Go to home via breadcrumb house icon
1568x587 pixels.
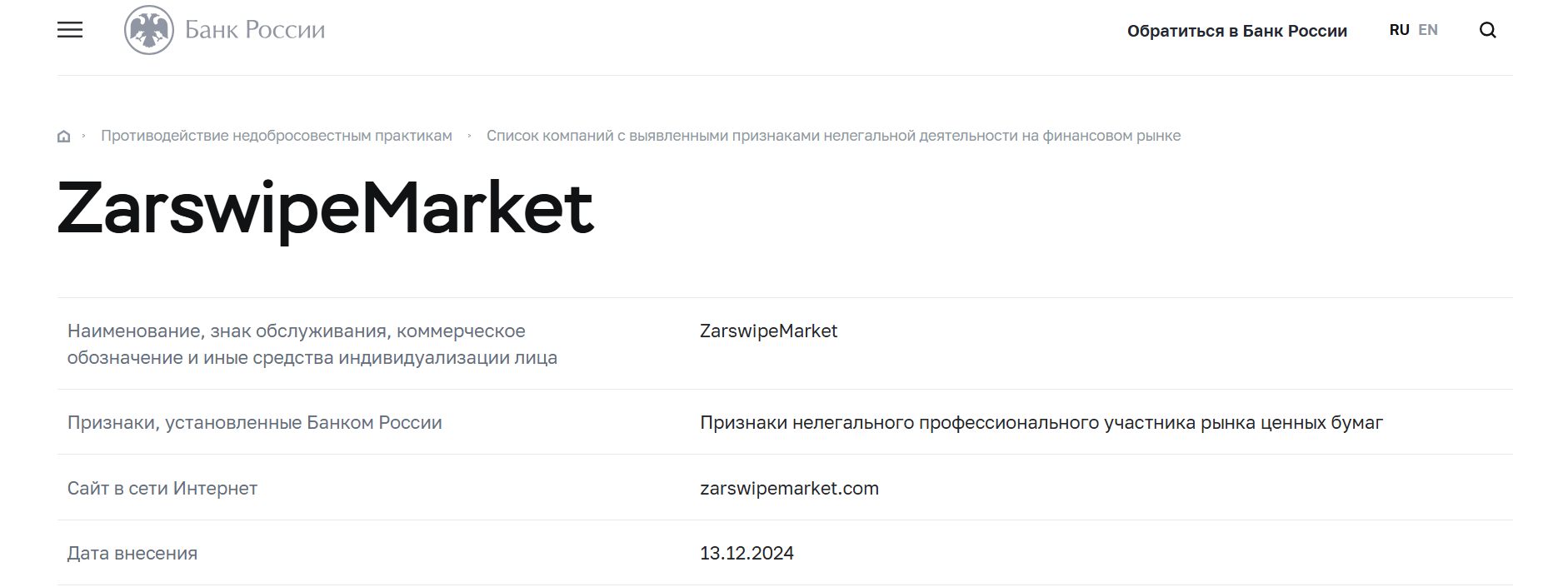click(x=63, y=136)
